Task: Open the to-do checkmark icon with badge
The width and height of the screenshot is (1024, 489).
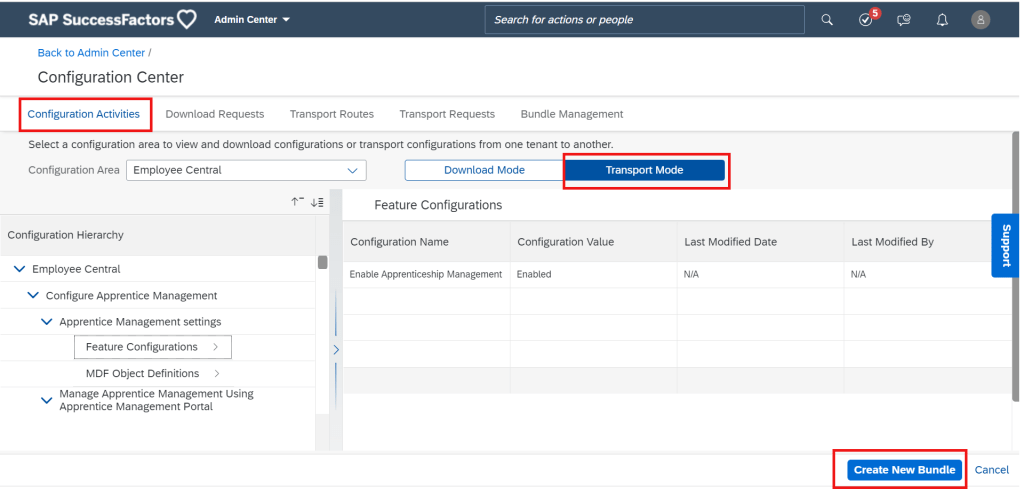Action: click(866, 20)
